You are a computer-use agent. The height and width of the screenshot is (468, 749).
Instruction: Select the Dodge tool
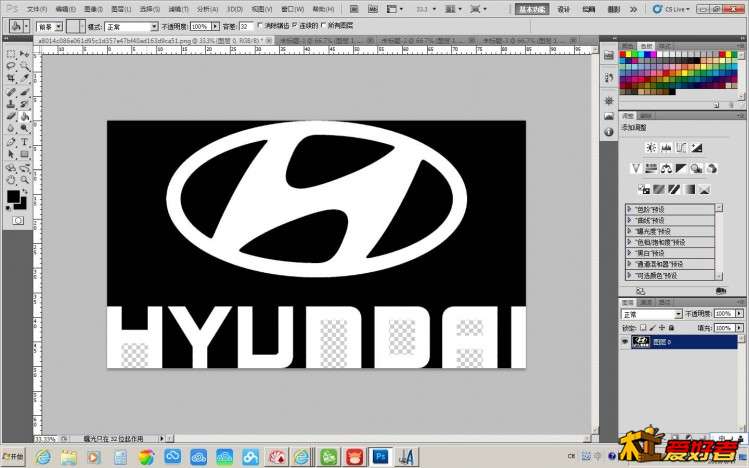24,128
